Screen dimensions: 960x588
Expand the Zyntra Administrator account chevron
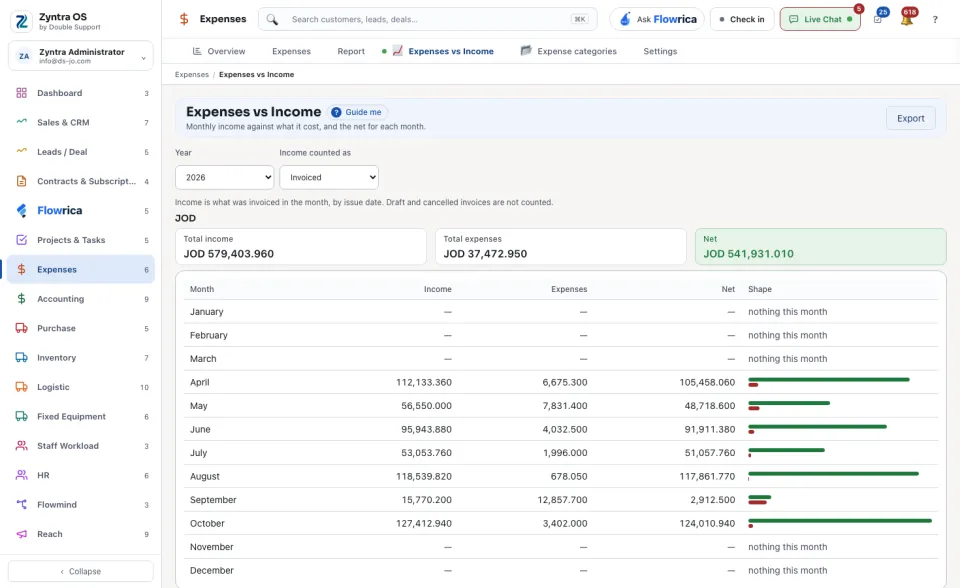(x=143, y=58)
